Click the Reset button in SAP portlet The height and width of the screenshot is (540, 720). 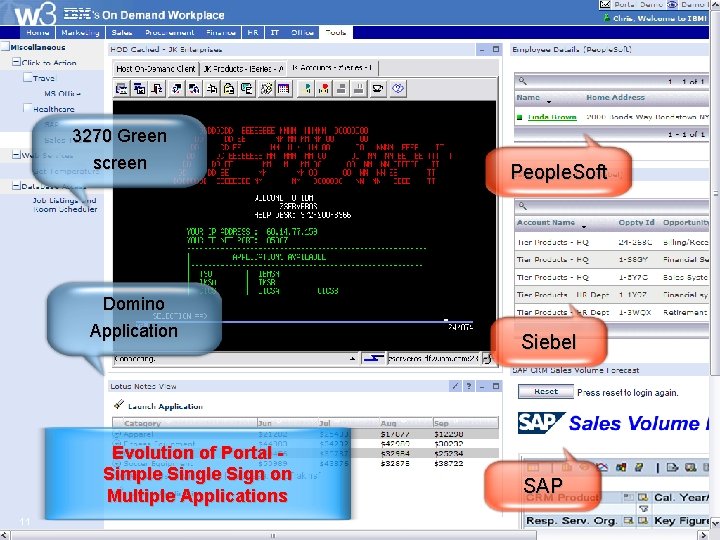pyautogui.click(x=546, y=392)
